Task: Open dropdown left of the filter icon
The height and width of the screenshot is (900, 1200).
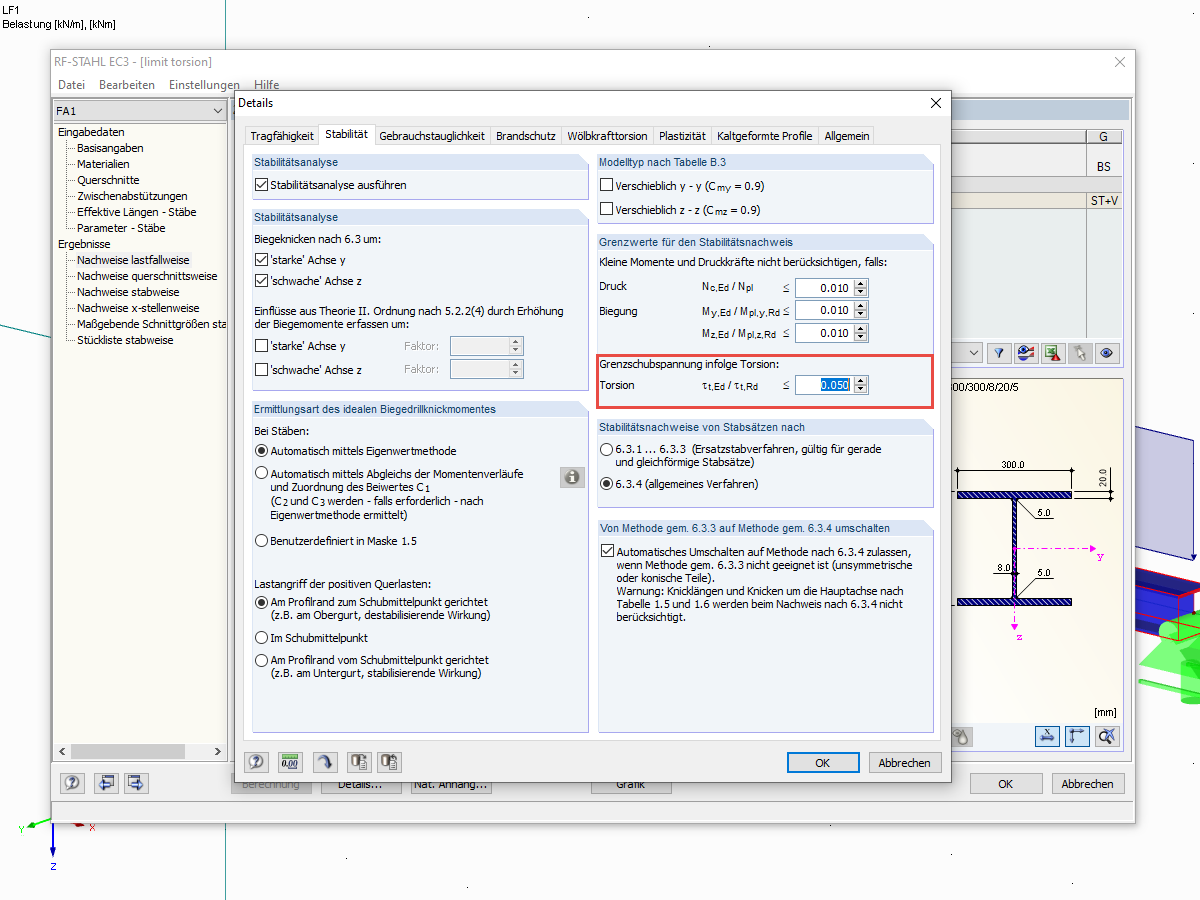Action: coord(974,353)
